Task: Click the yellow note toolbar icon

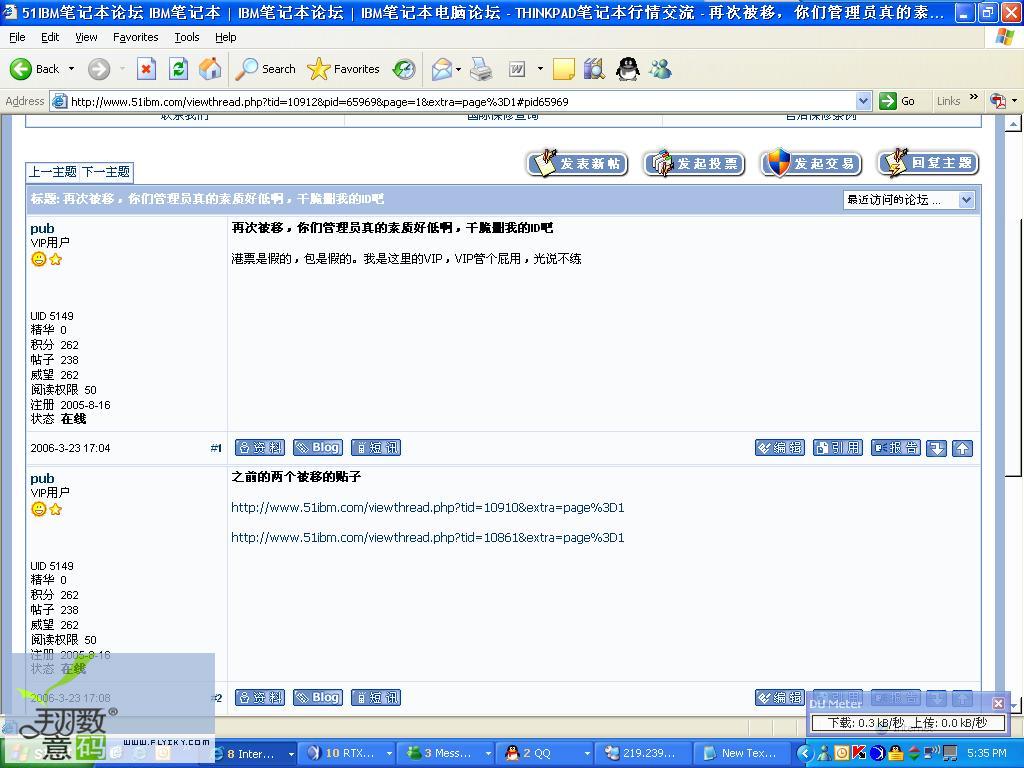Action: (x=564, y=69)
